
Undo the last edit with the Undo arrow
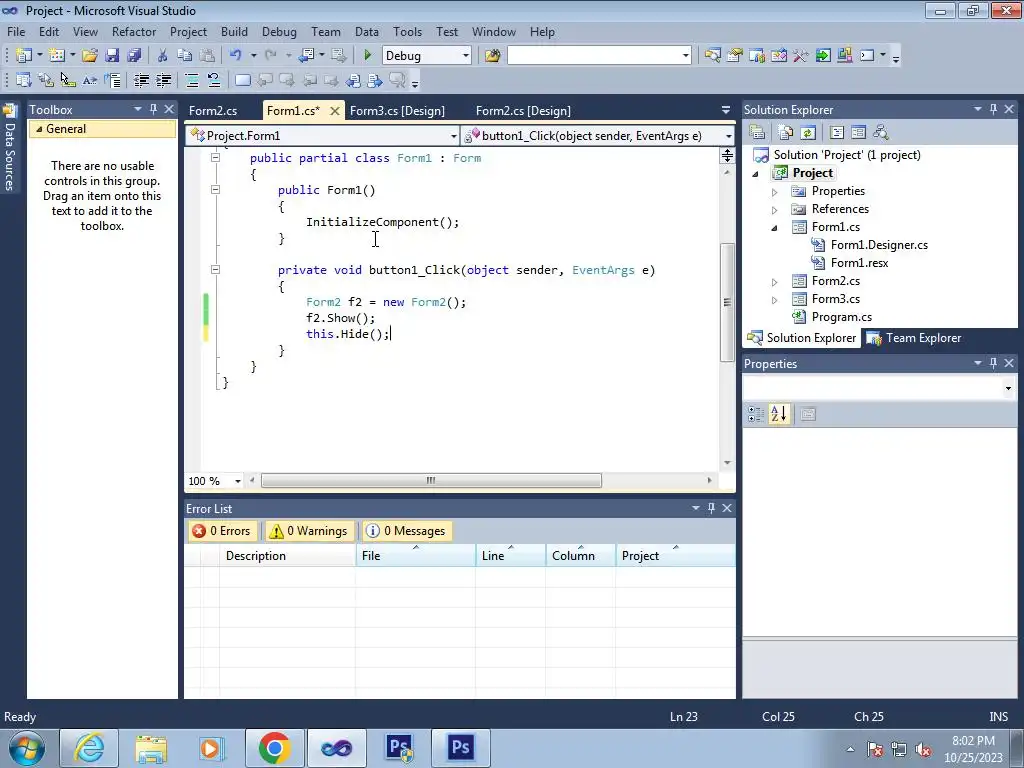[x=236, y=56]
